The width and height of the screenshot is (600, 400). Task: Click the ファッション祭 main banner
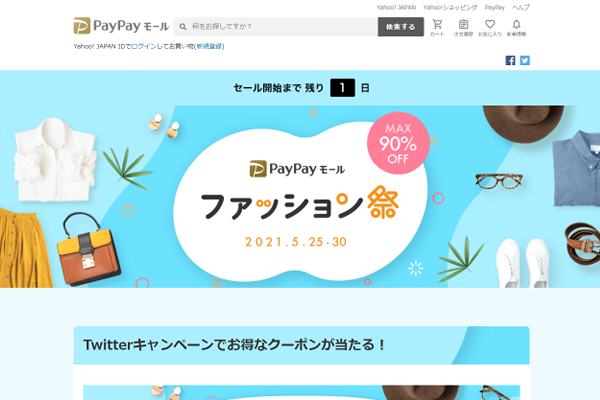pos(300,196)
